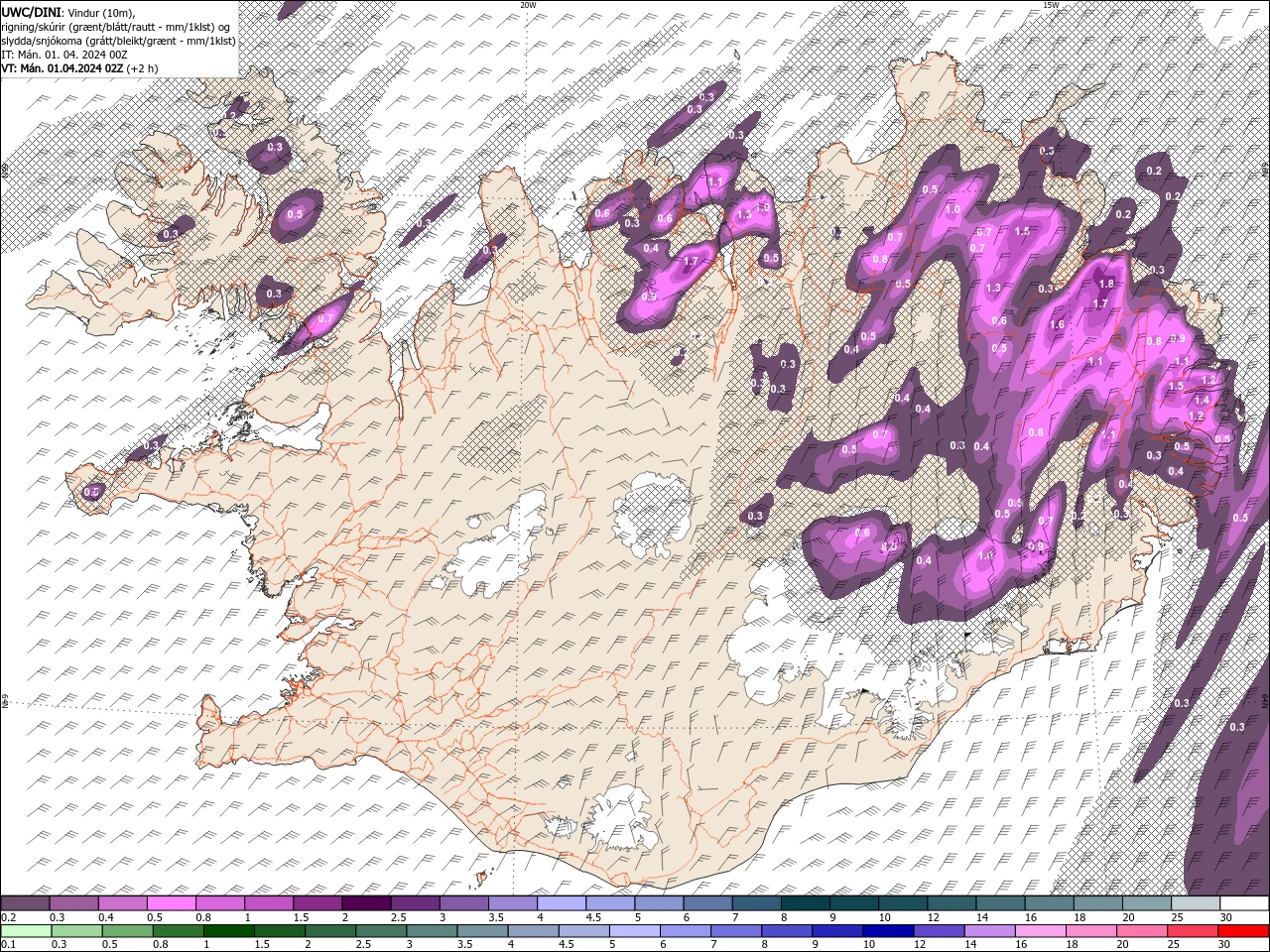Select bright pink upper swatch between 0.5 and 0.8

tap(172, 903)
